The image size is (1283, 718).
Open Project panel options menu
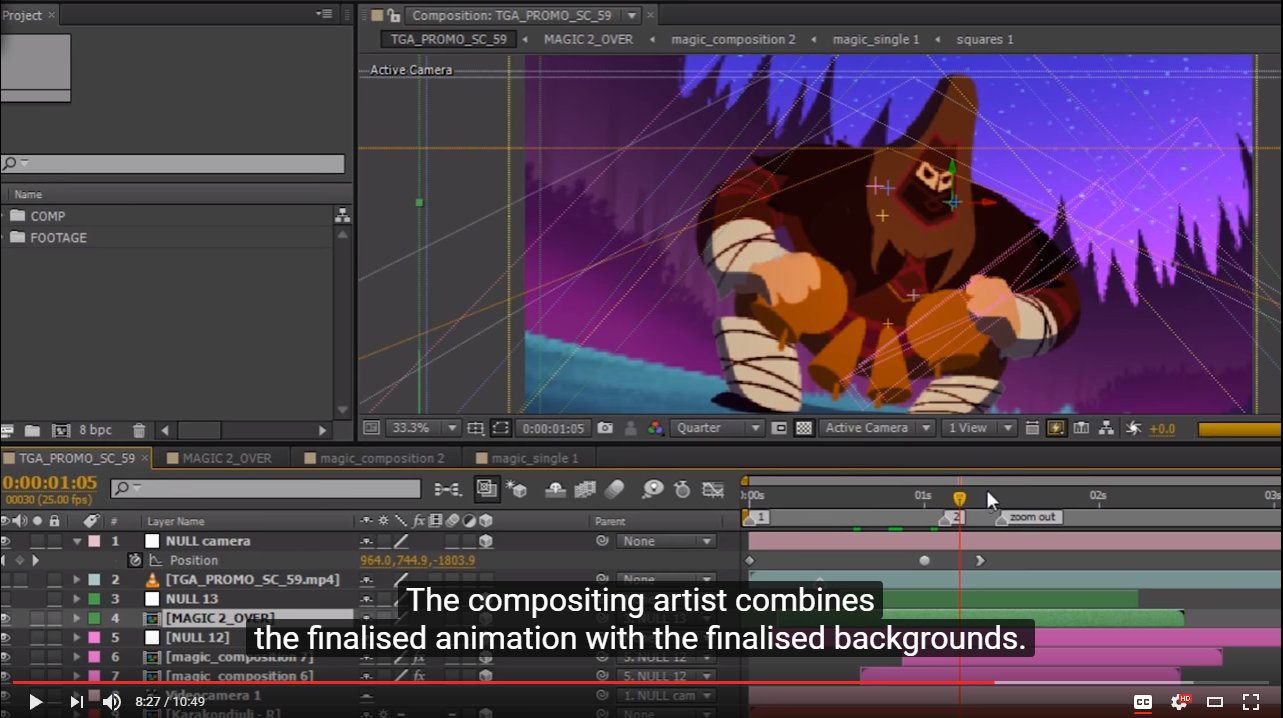pyautogui.click(x=324, y=13)
